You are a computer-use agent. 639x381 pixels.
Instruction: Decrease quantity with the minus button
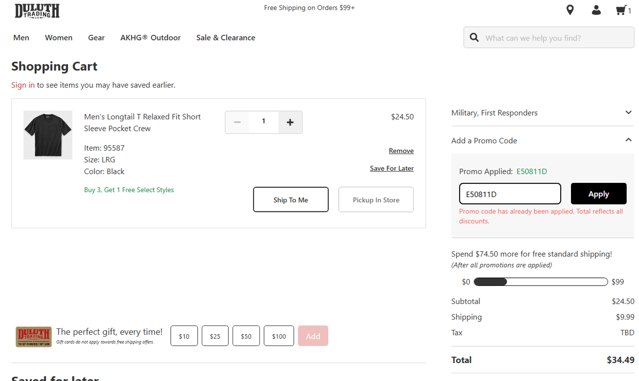(237, 122)
